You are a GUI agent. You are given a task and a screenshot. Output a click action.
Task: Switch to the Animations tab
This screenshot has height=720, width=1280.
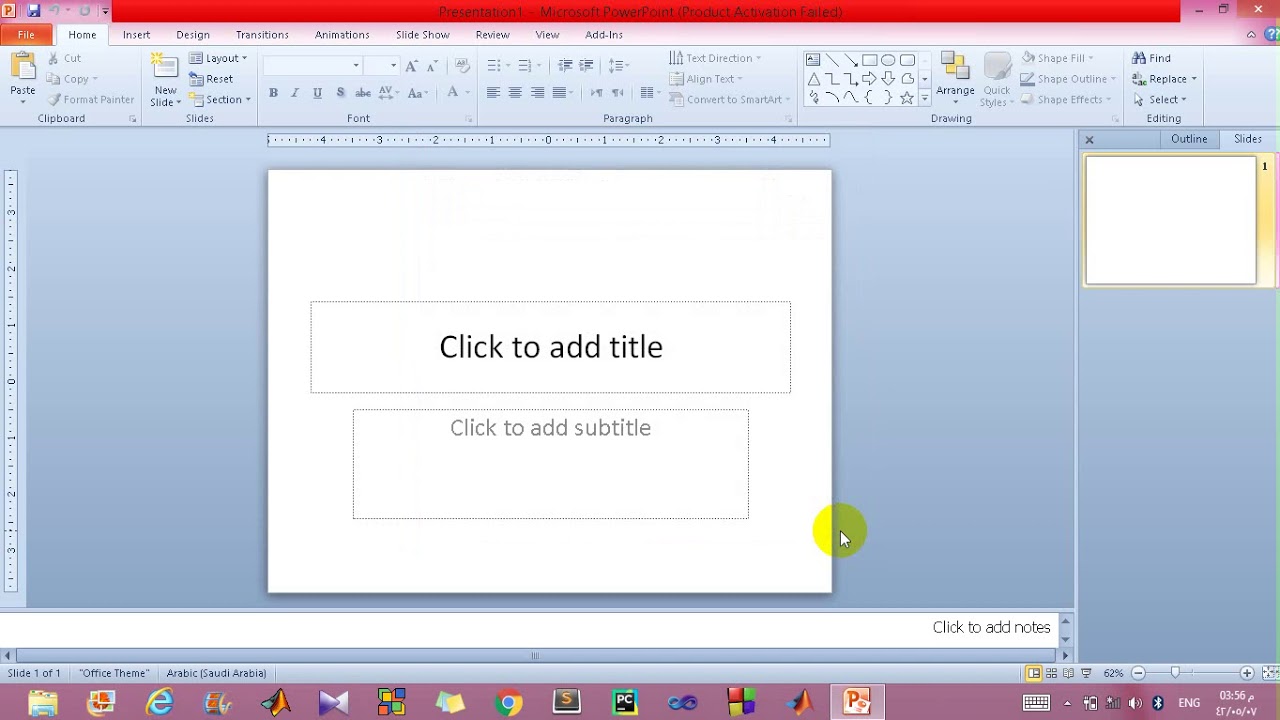342,35
